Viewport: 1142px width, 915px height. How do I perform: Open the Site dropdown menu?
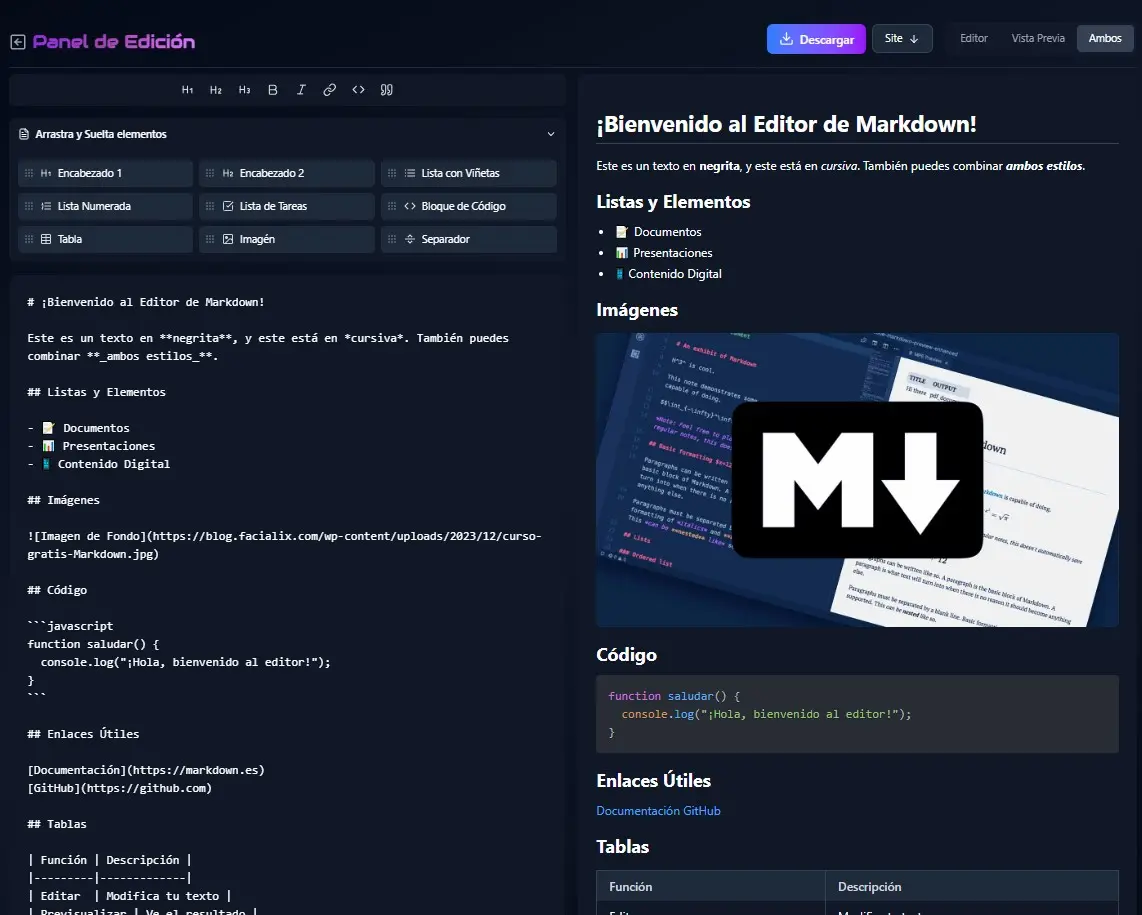902,39
